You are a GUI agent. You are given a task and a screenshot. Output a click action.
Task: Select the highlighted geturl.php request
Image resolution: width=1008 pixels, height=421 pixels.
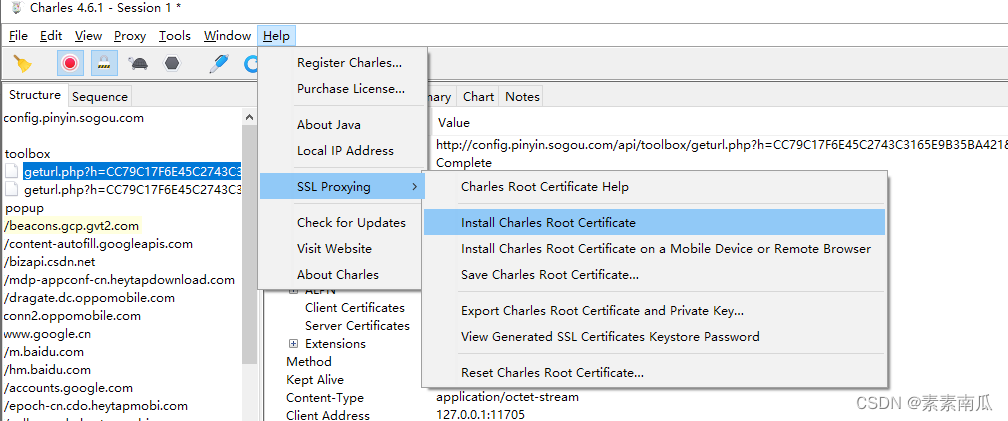click(x=132, y=172)
